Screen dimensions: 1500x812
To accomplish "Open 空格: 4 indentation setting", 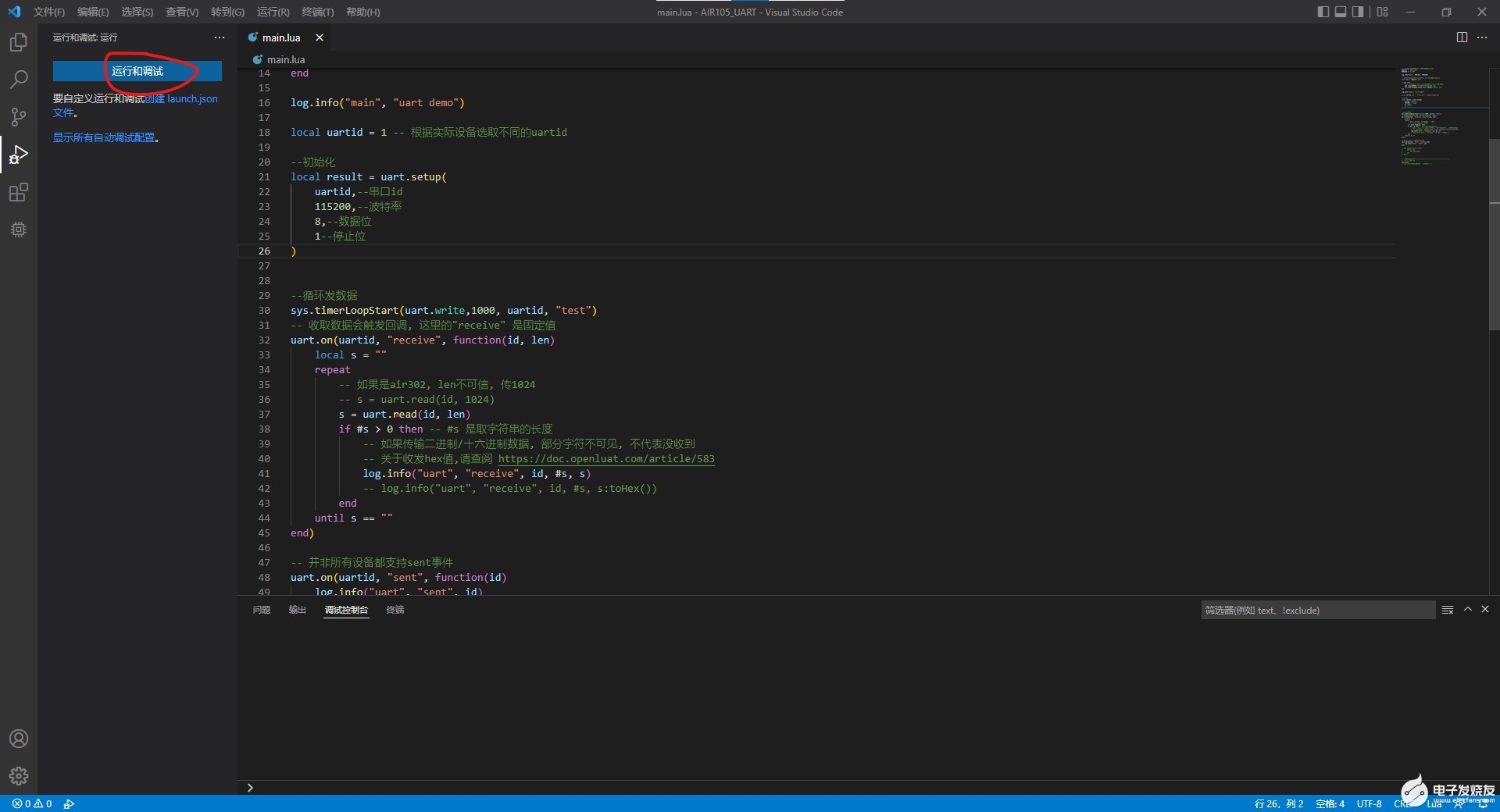I will [1330, 803].
